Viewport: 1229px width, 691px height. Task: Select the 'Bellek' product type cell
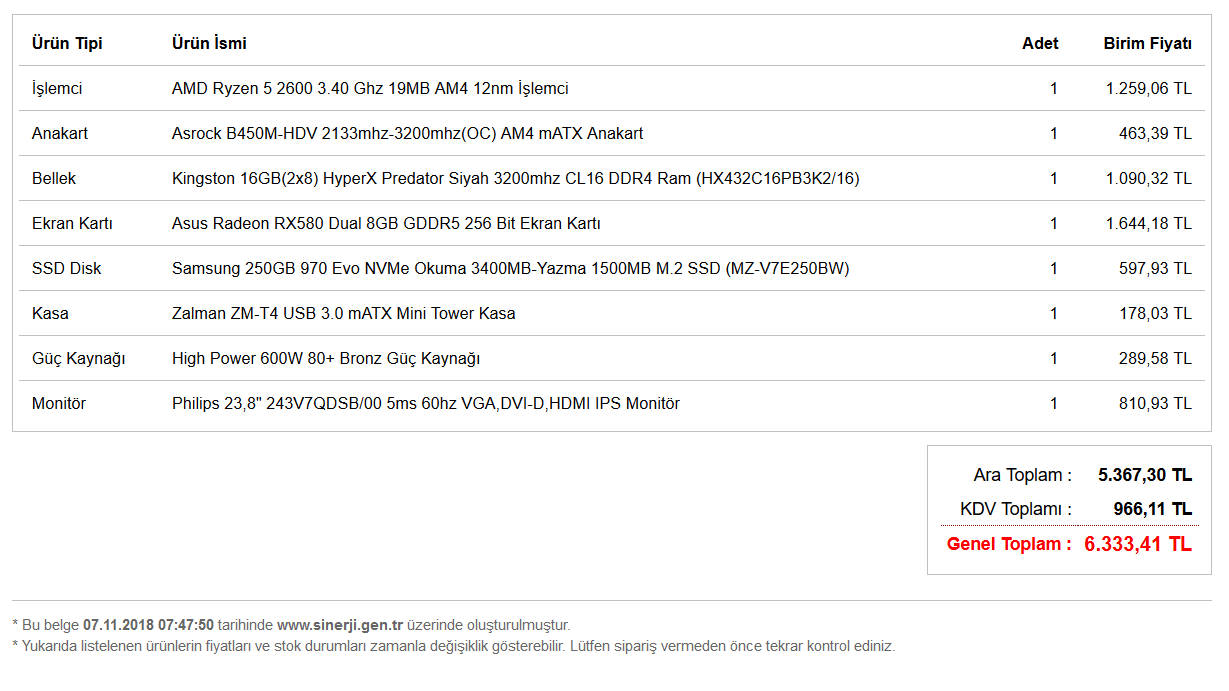pyautogui.click(x=54, y=178)
